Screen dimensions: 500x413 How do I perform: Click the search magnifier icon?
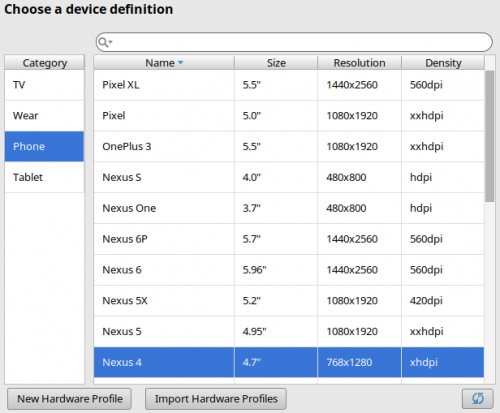coord(103,42)
